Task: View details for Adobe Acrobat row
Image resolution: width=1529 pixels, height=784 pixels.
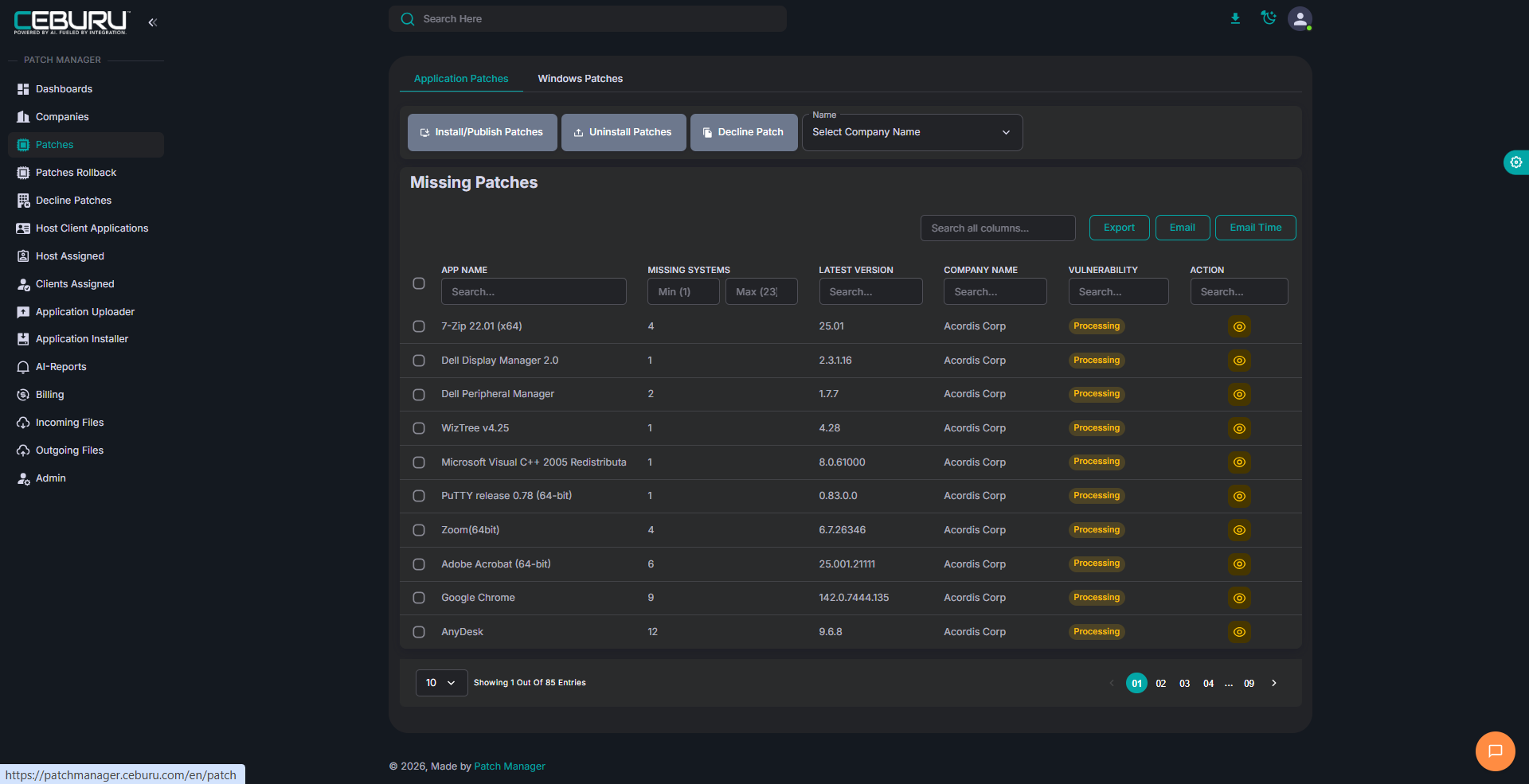Action: click(1239, 564)
